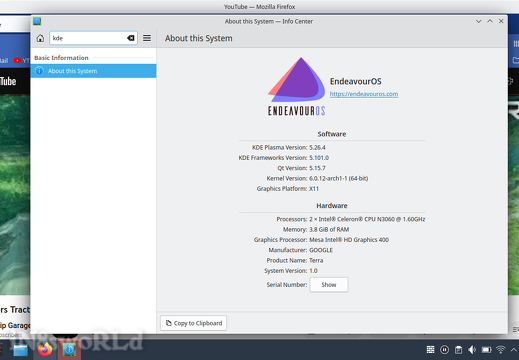Focus the search field containing kde
This screenshot has width=519, height=360.
point(93,38)
